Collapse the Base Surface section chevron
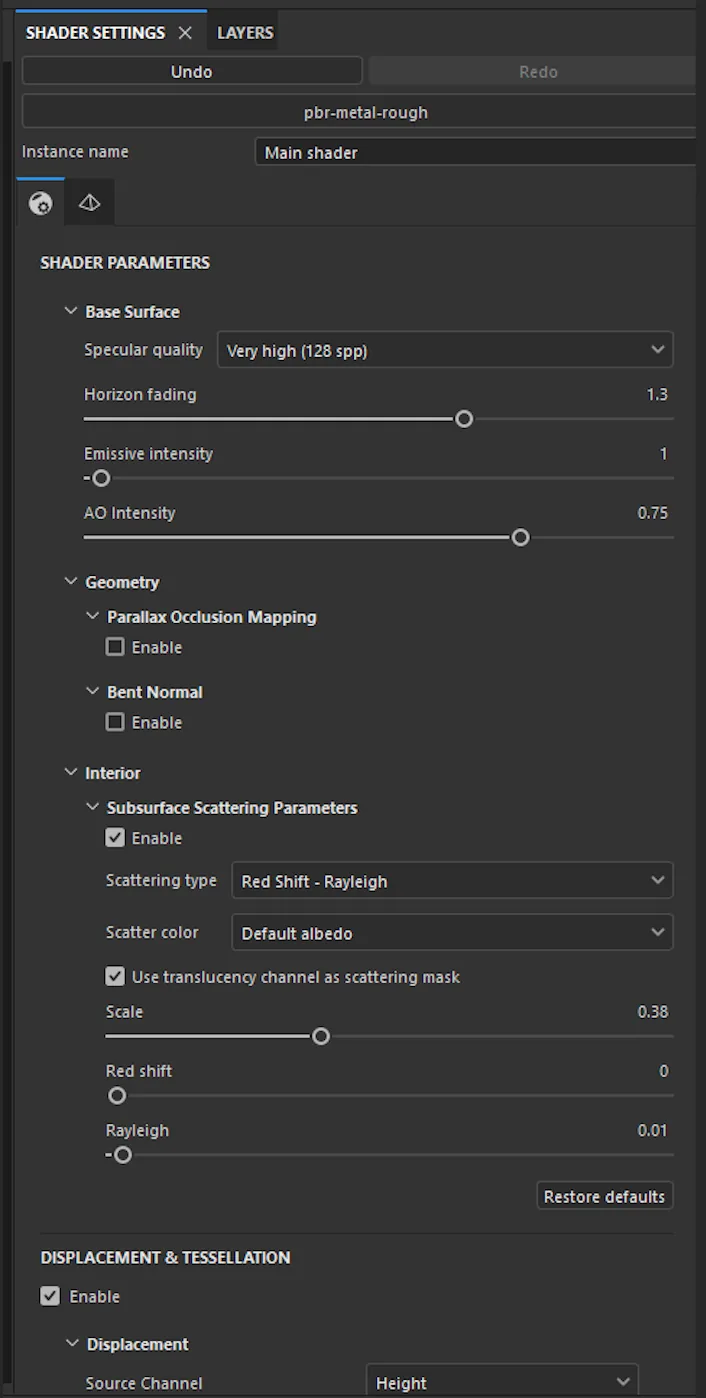706x1398 pixels. 71,311
